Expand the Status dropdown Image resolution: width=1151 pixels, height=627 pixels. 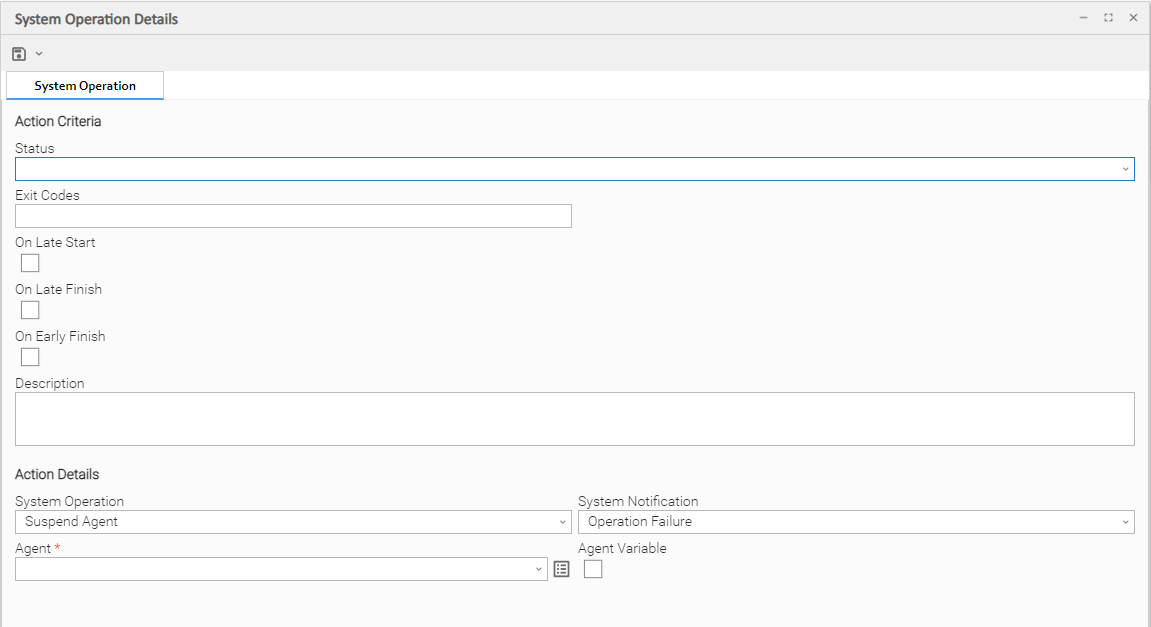1125,169
